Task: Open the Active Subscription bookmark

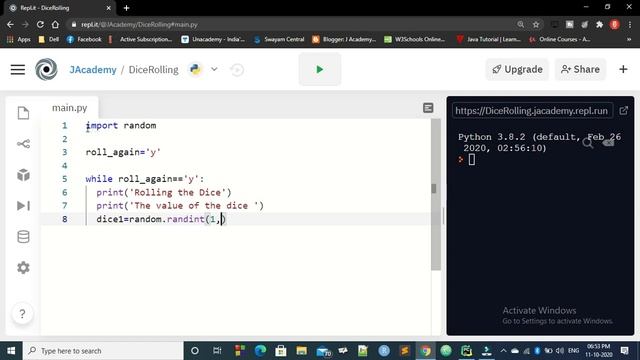Action: [x=140, y=39]
